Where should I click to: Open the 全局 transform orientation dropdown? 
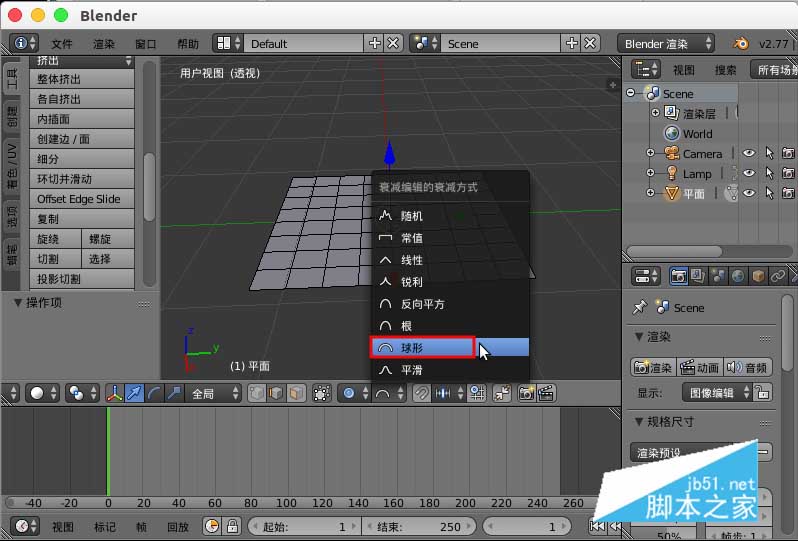215,394
